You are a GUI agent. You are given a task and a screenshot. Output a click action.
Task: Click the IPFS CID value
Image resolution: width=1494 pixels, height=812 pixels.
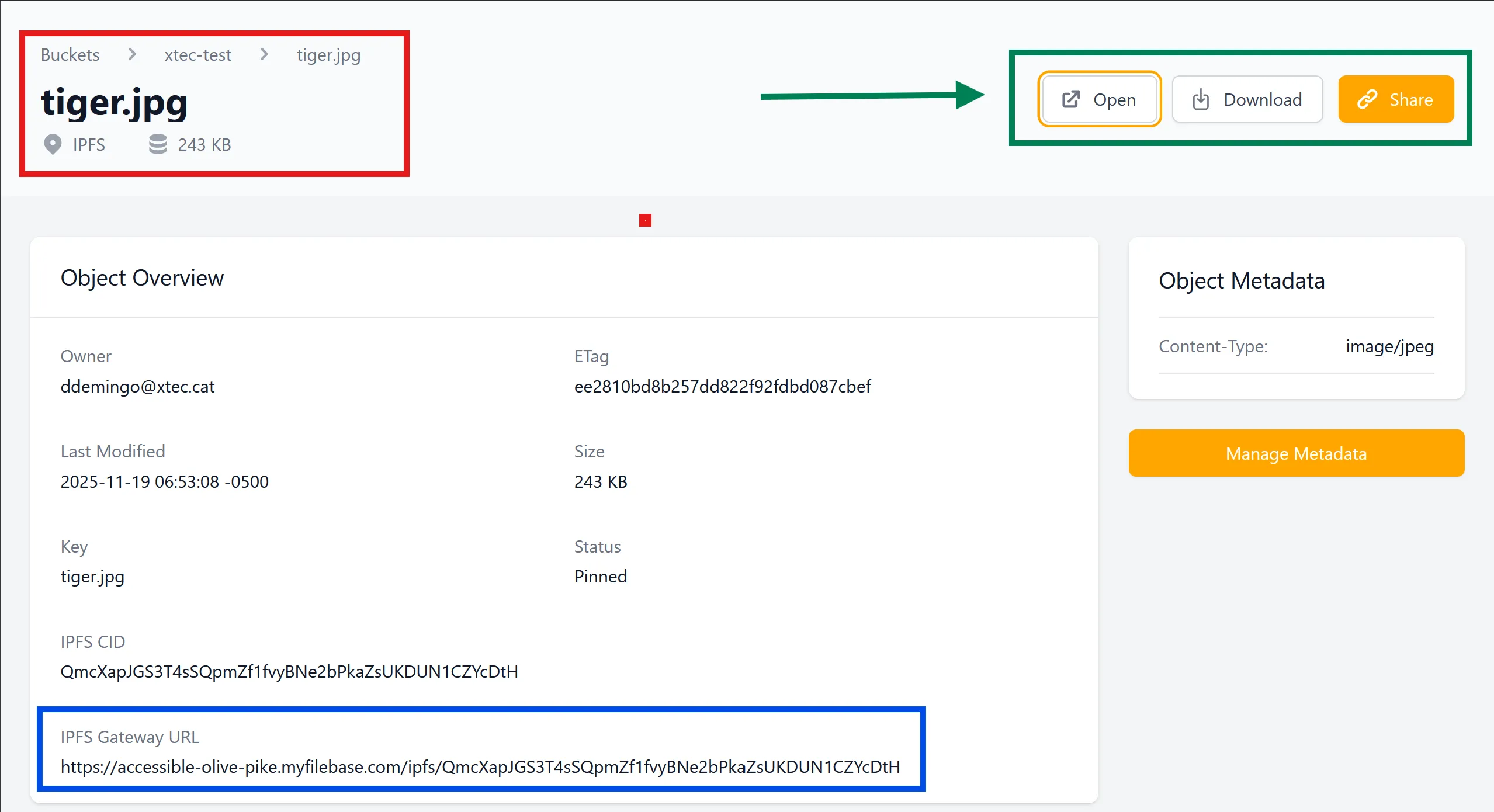pos(289,671)
